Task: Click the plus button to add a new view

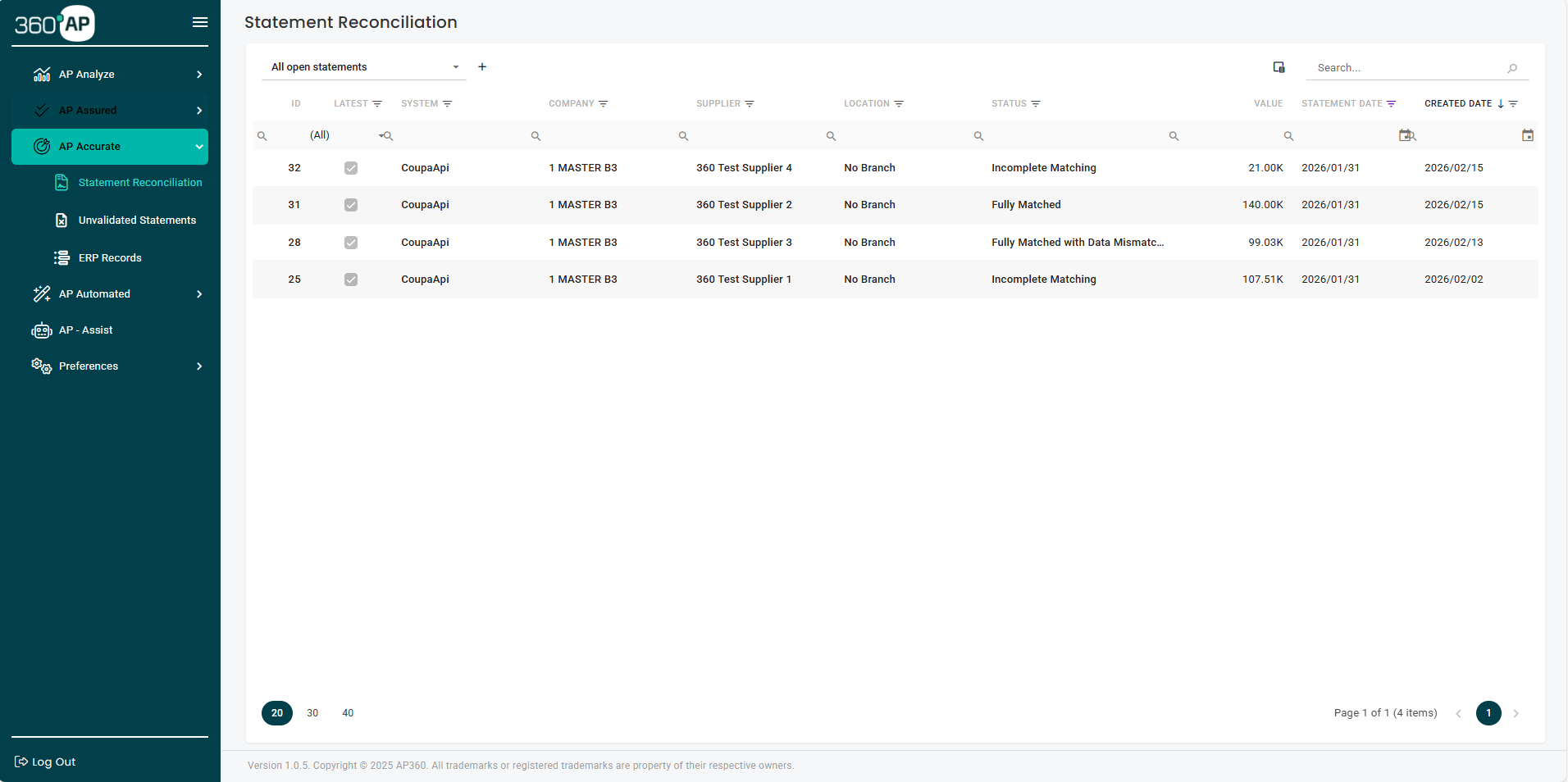Action: (x=482, y=66)
